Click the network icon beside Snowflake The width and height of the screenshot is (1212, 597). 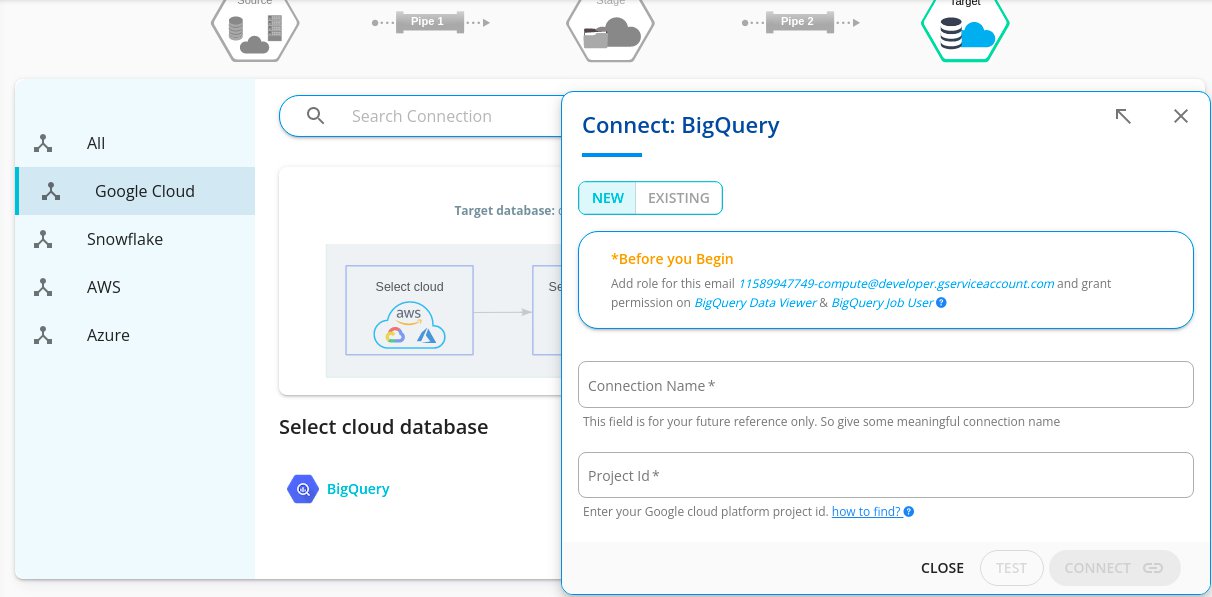43,239
